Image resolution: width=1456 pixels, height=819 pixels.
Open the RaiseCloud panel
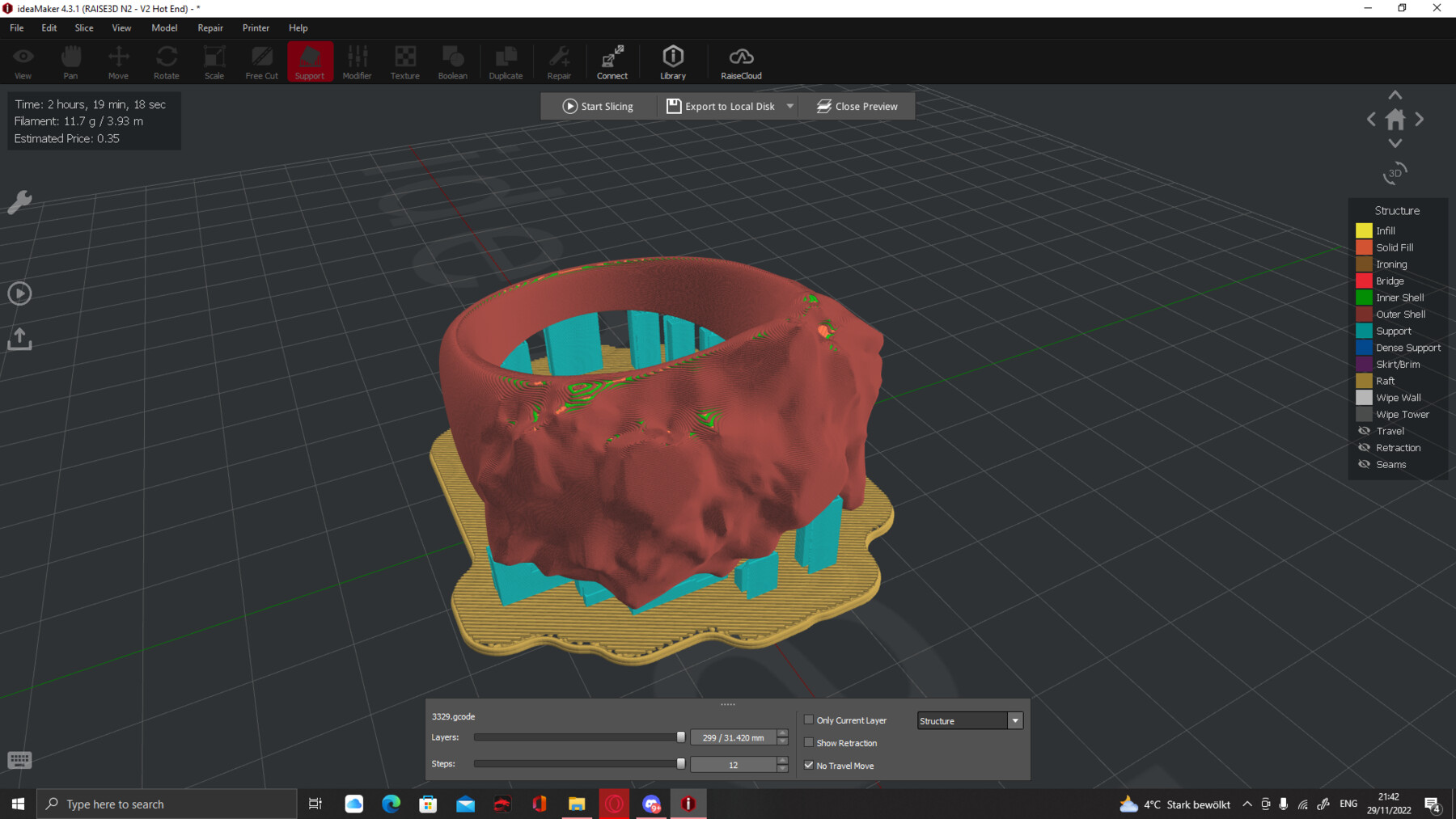740,61
